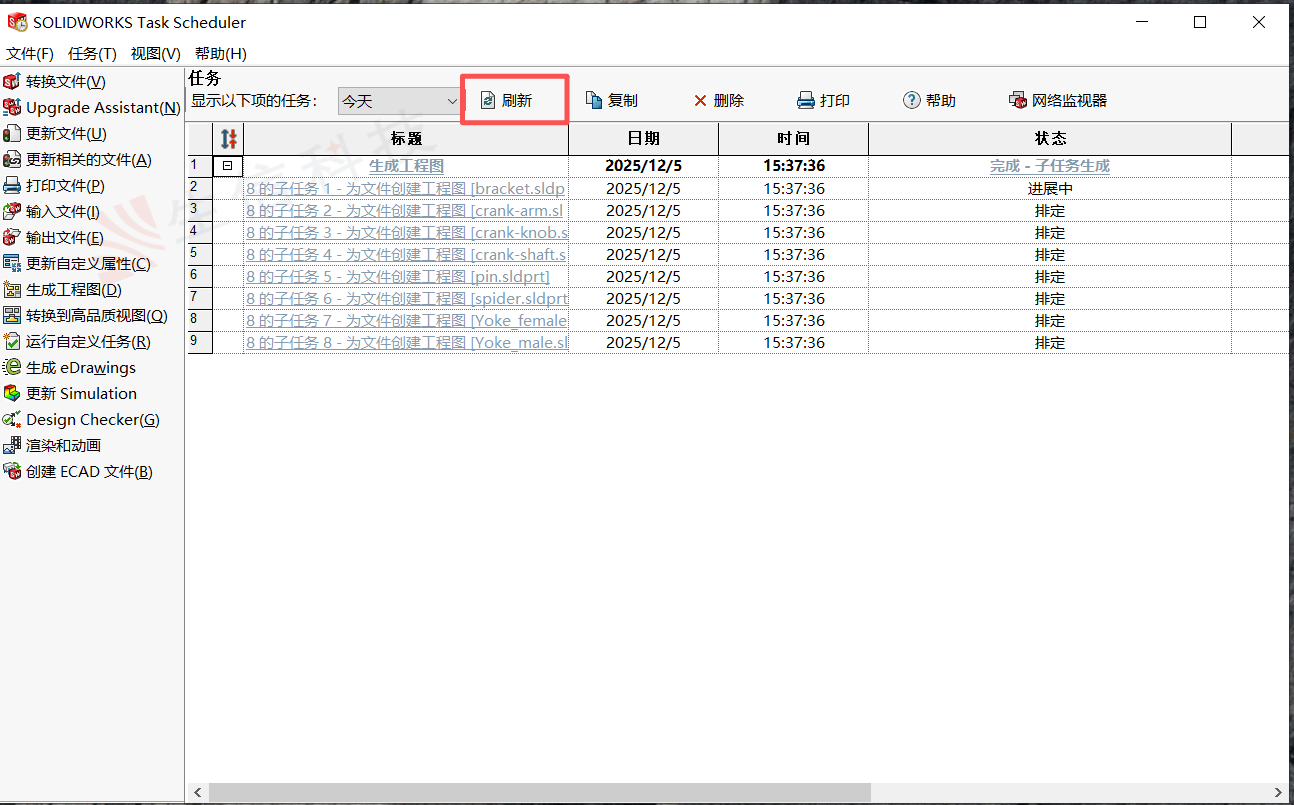Image resolution: width=1294 pixels, height=805 pixels.
Task: Open the 转换文件 task in the sidebar
Action: click(x=55, y=82)
